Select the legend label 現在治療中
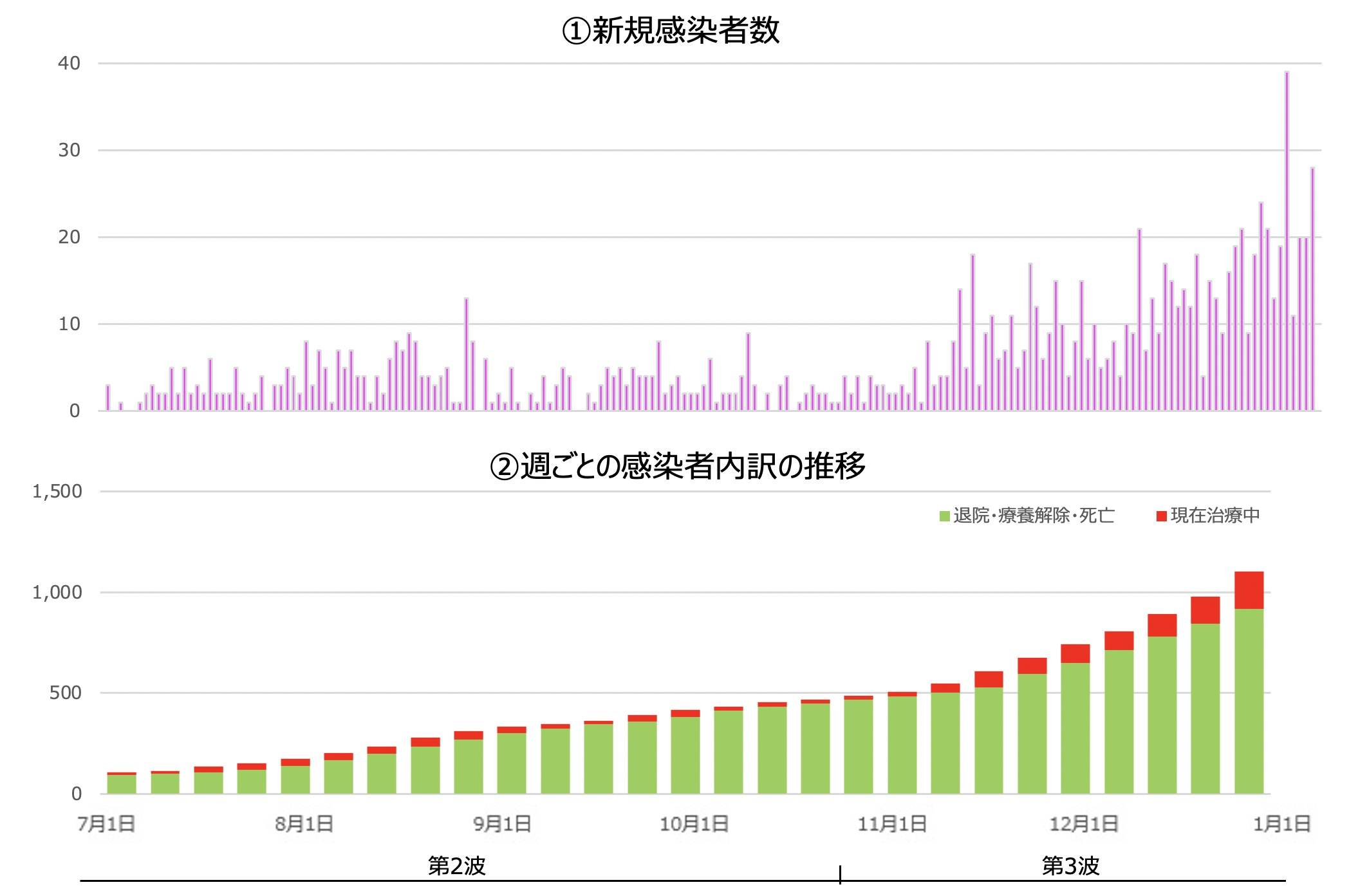This screenshot has height=896, width=1349. pos(1215,516)
